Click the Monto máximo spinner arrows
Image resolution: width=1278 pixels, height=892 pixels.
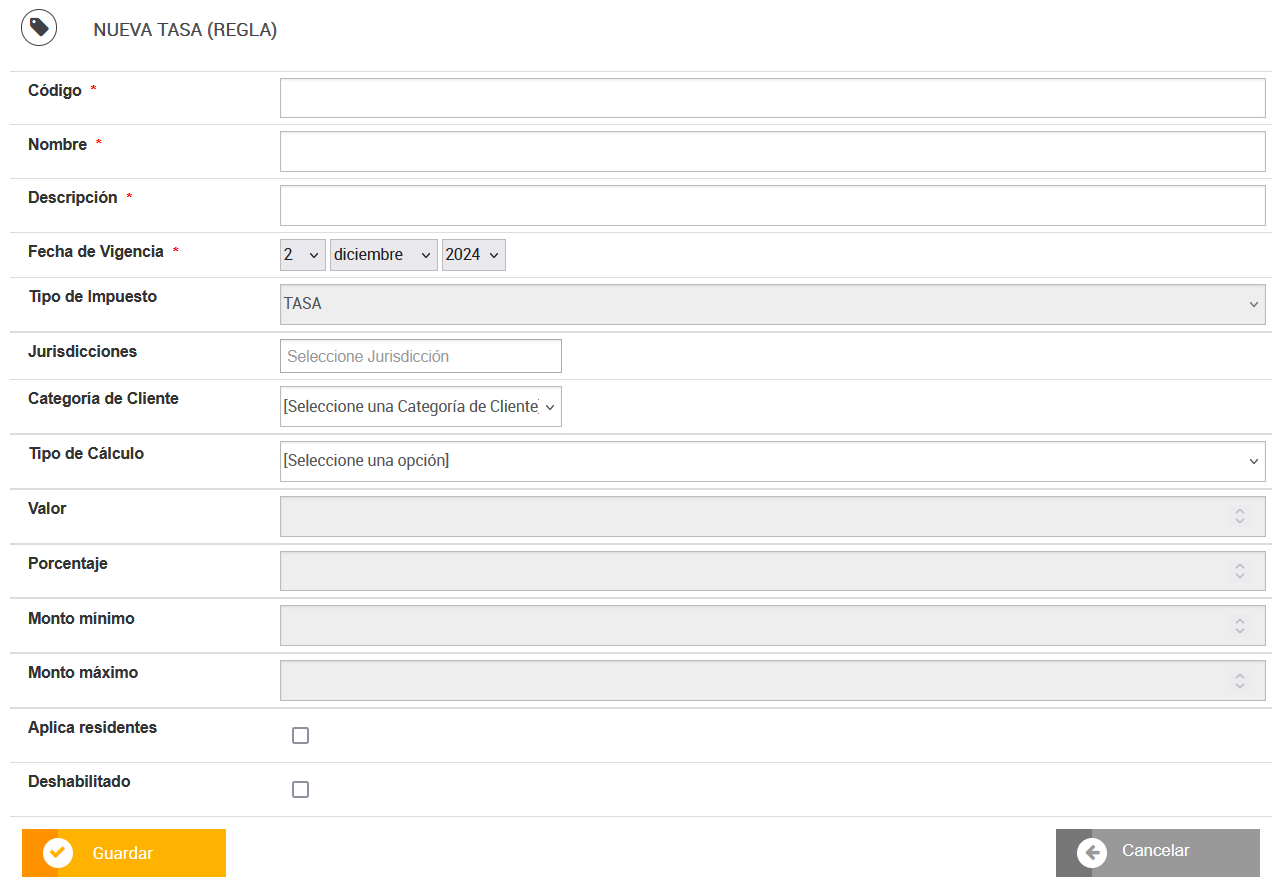(1240, 681)
